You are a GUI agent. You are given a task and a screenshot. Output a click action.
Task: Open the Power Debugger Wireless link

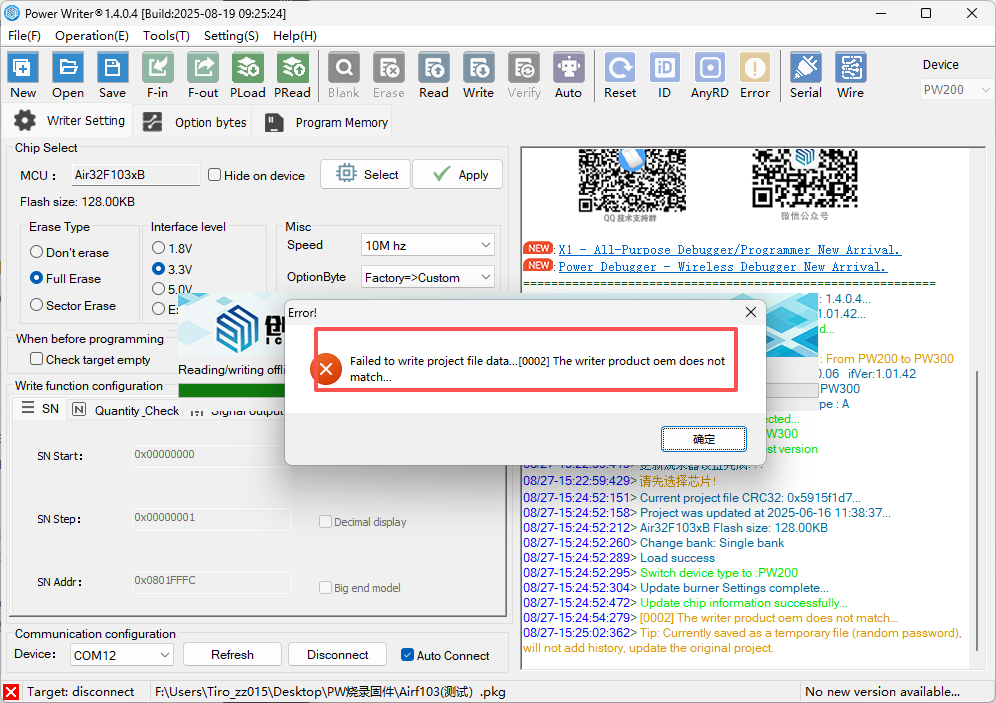pyautogui.click(x=722, y=267)
